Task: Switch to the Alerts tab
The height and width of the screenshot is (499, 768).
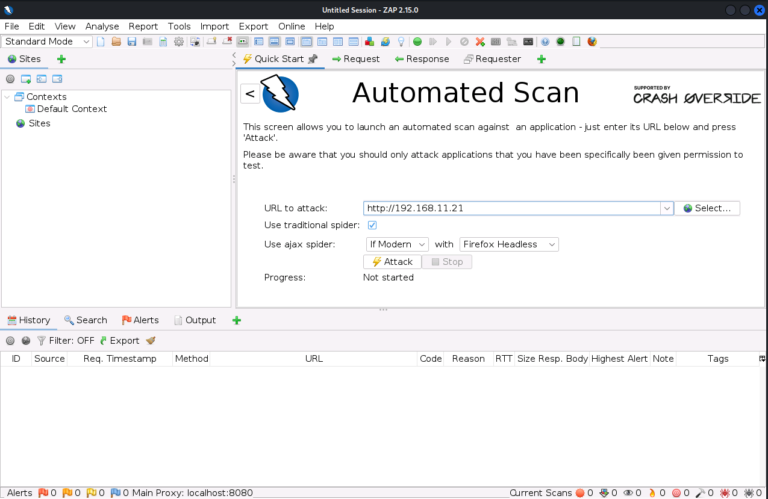Action: click(140, 320)
